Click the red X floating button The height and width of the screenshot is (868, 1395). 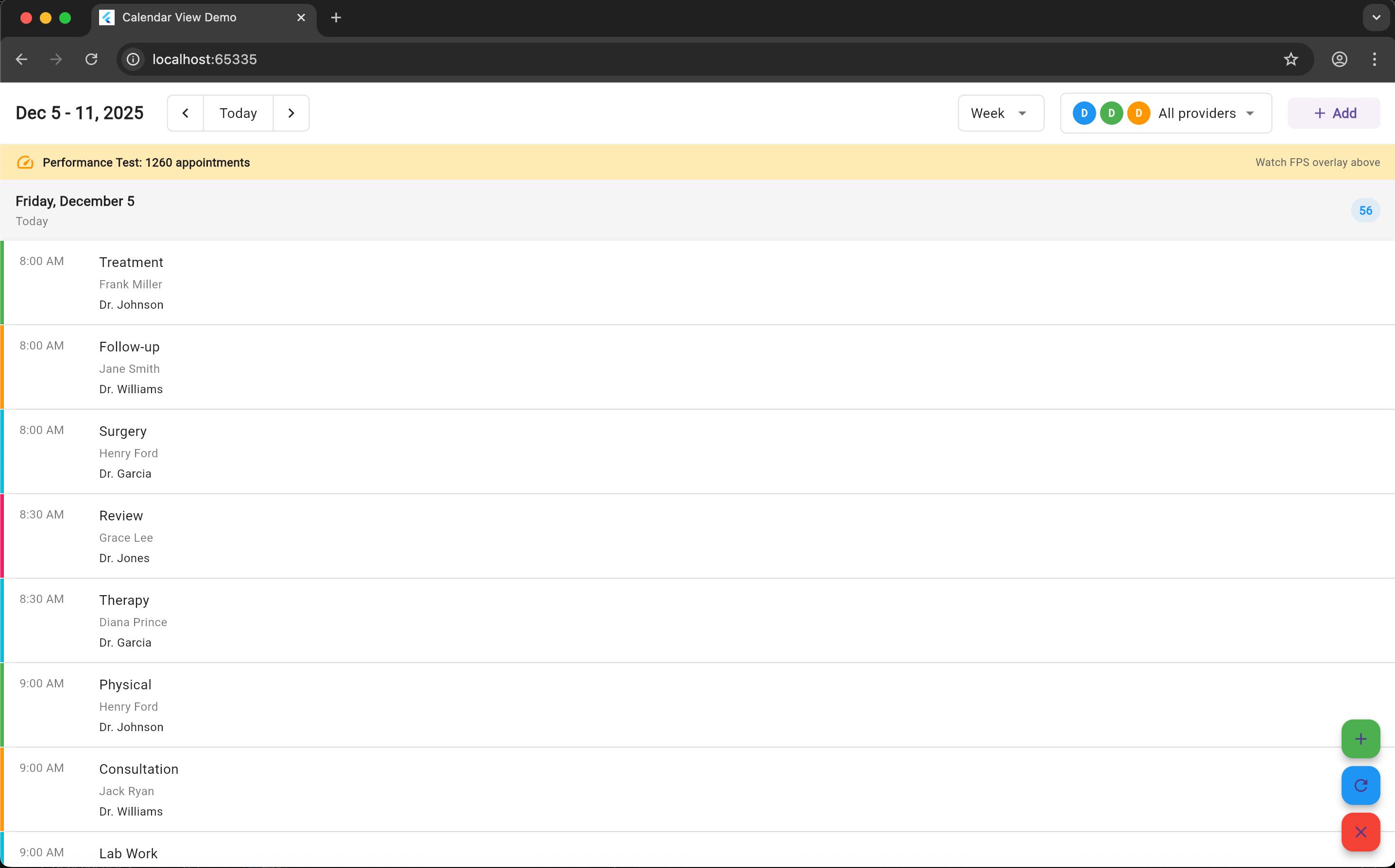tap(1360, 832)
